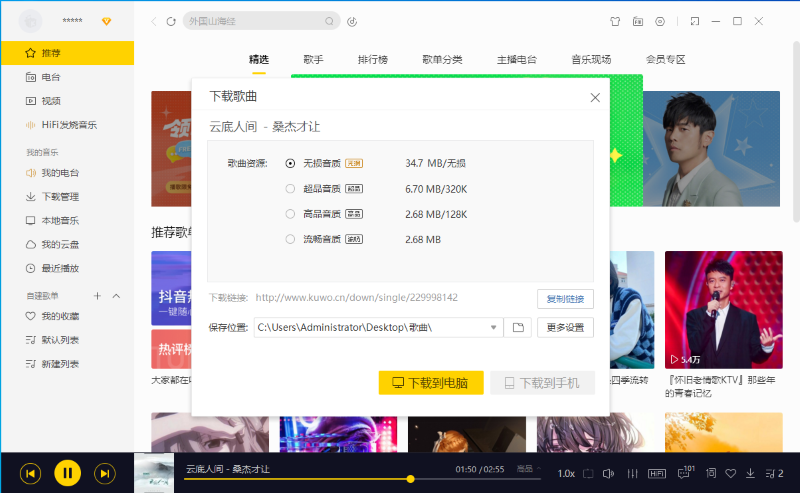Open 下载管理 in sidebar
The height and width of the screenshot is (493, 800).
click(x=67, y=197)
